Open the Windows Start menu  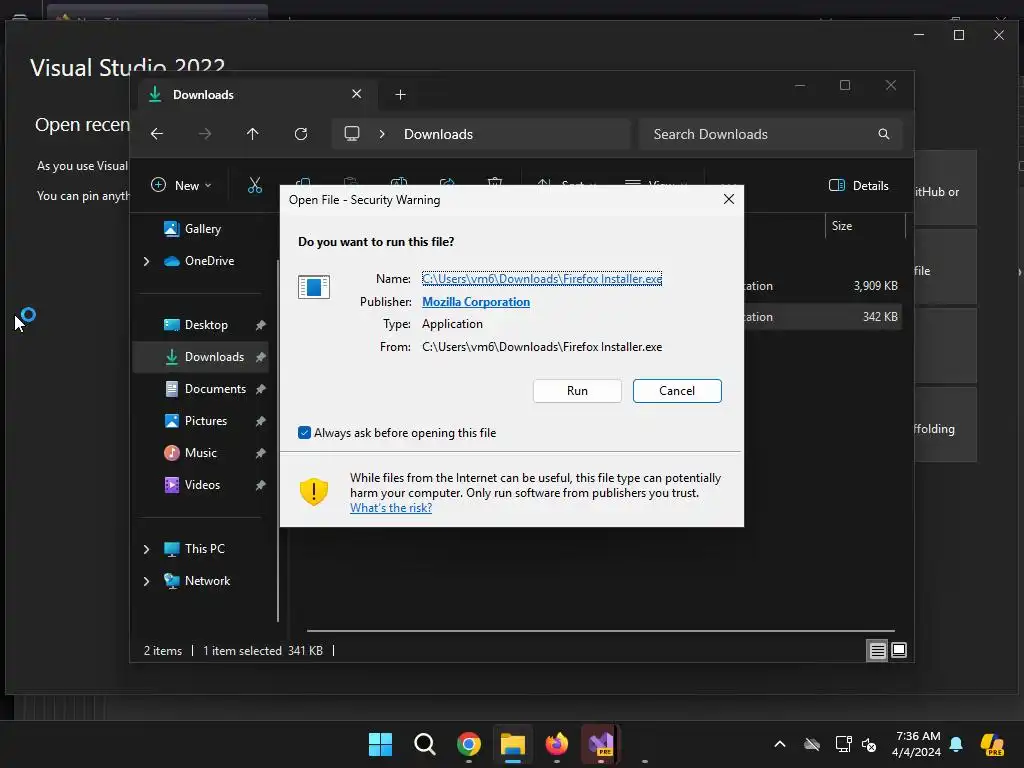[x=380, y=744]
